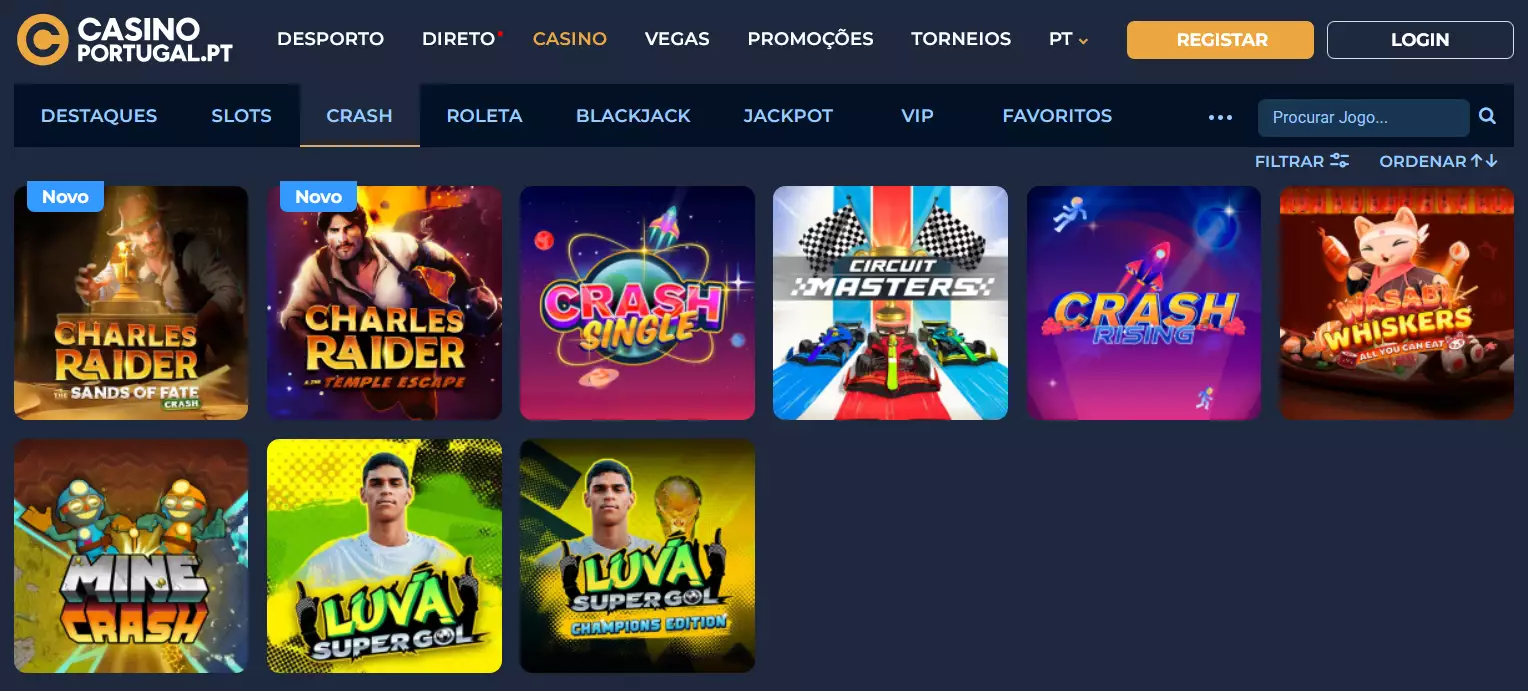Open the Promoções menu item
The height and width of the screenshot is (691, 1528).
tap(810, 39)
